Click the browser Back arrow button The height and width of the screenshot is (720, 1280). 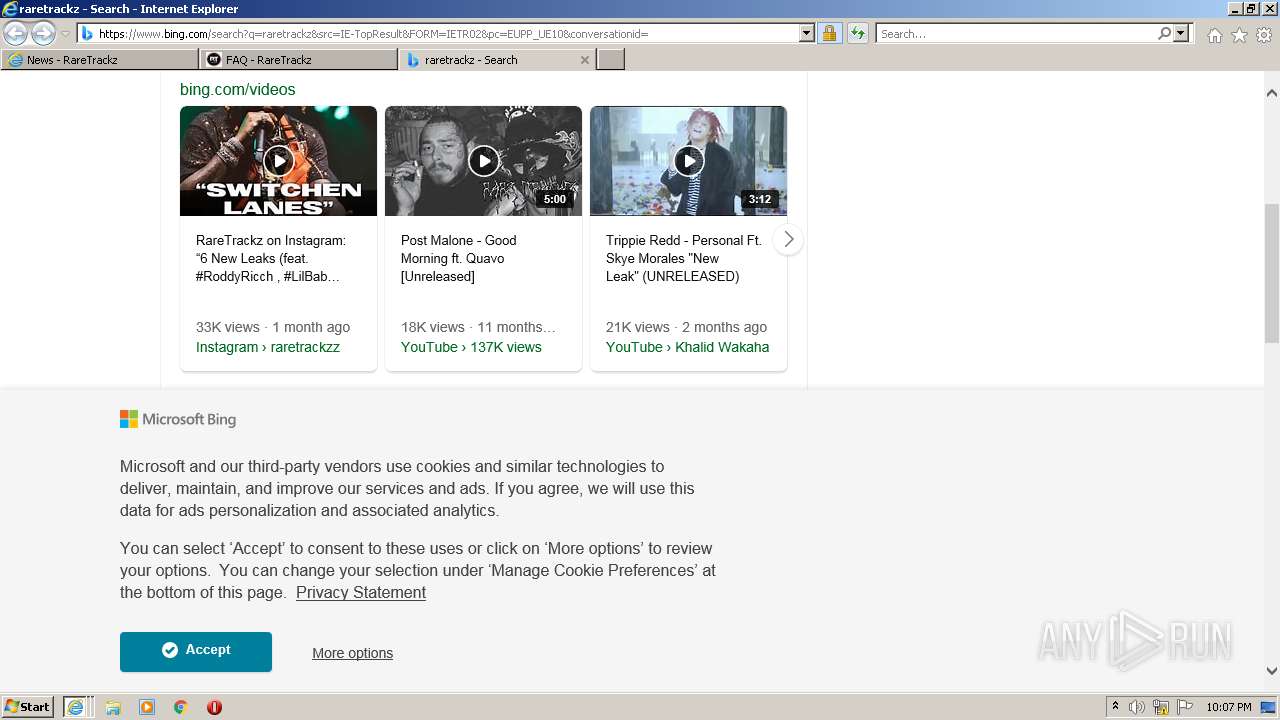(16, 33)
